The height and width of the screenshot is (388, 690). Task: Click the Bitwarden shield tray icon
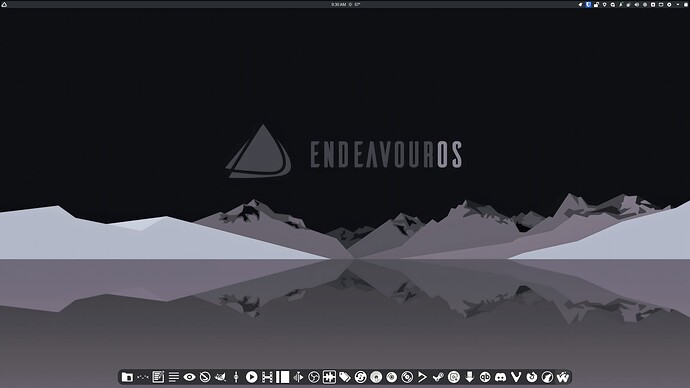[588, 4]
